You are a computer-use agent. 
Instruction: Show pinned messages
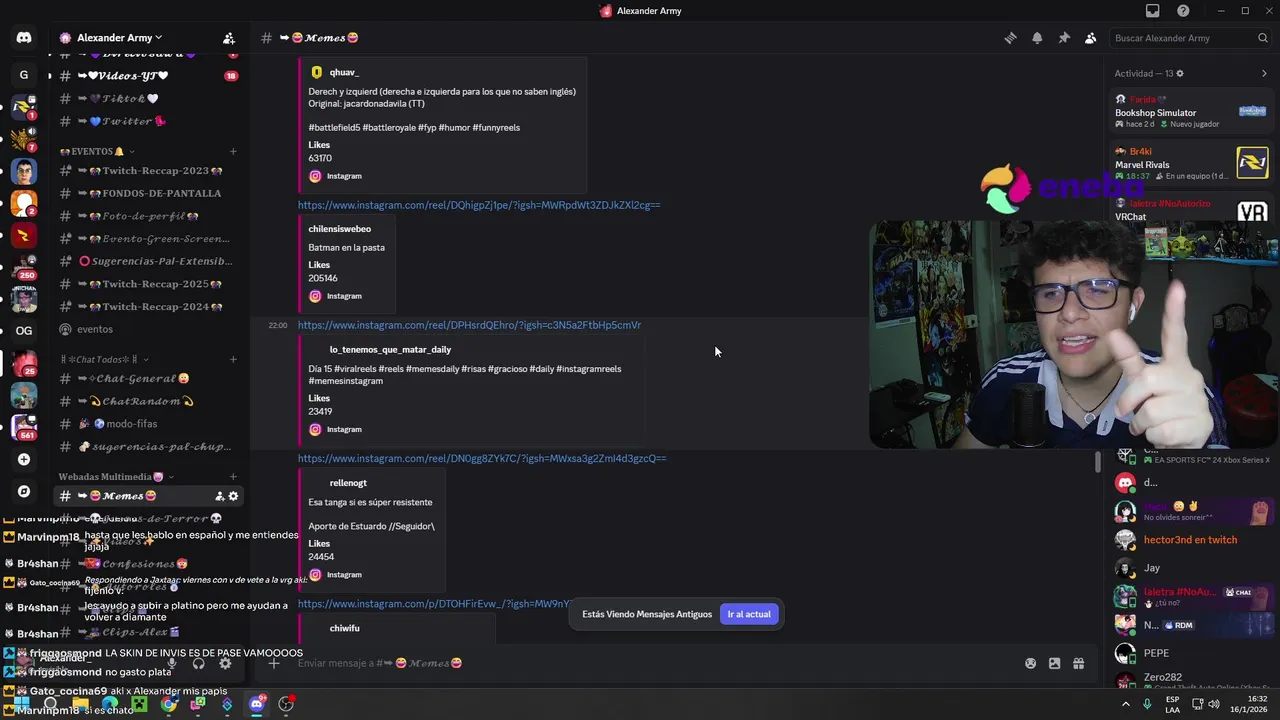click(1064, 38)
